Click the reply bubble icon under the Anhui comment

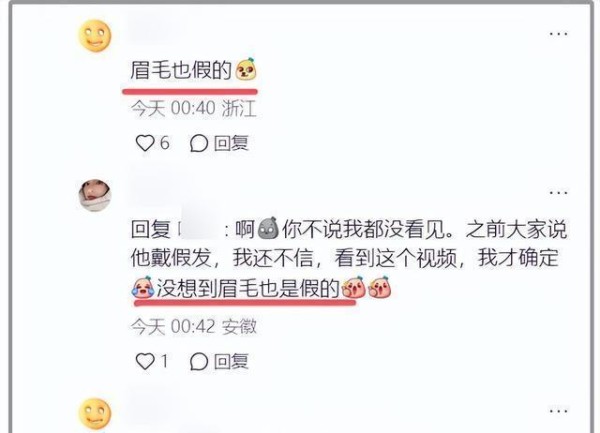199,361
